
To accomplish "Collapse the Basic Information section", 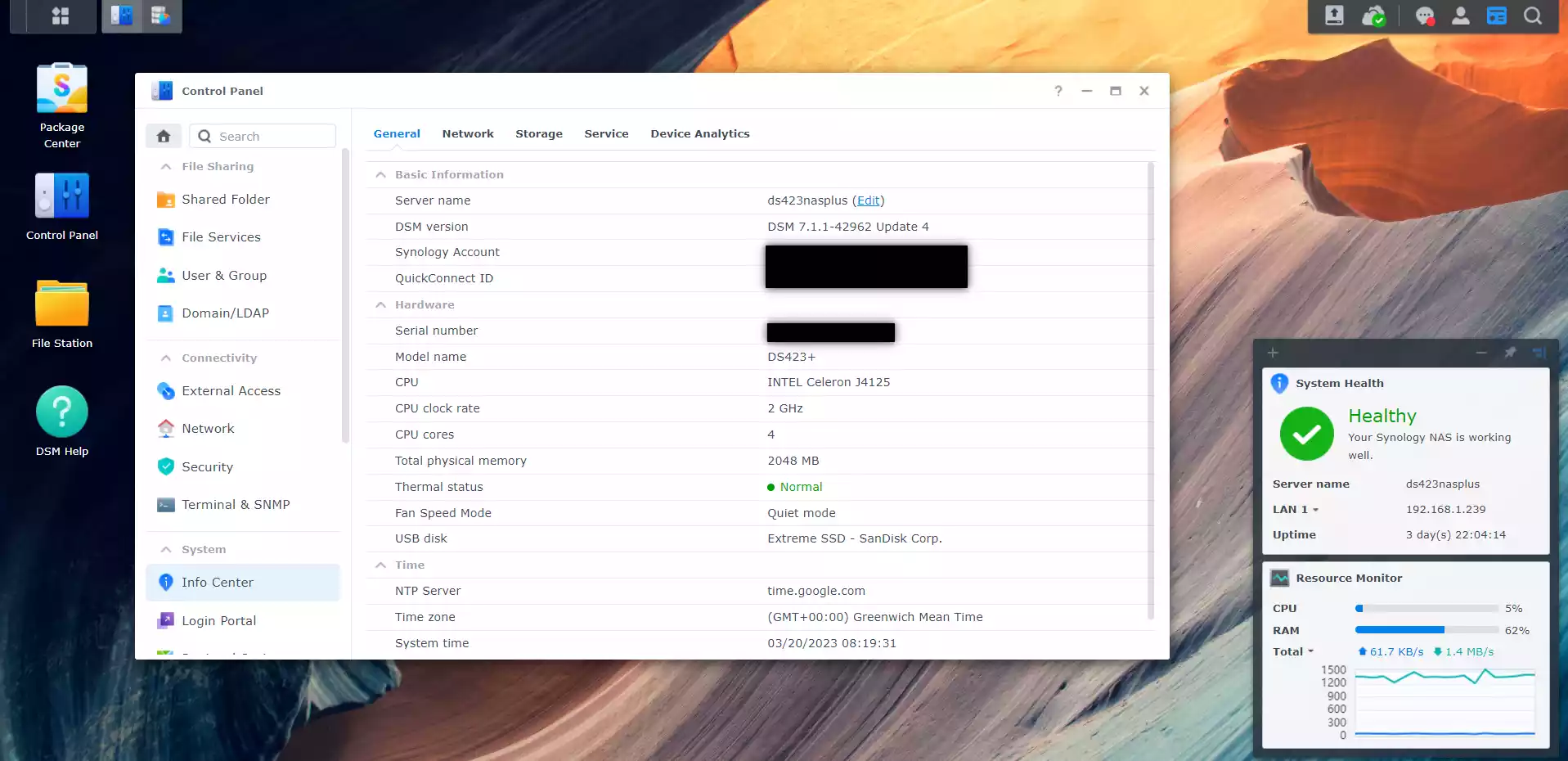I will (x=380, y=174).
